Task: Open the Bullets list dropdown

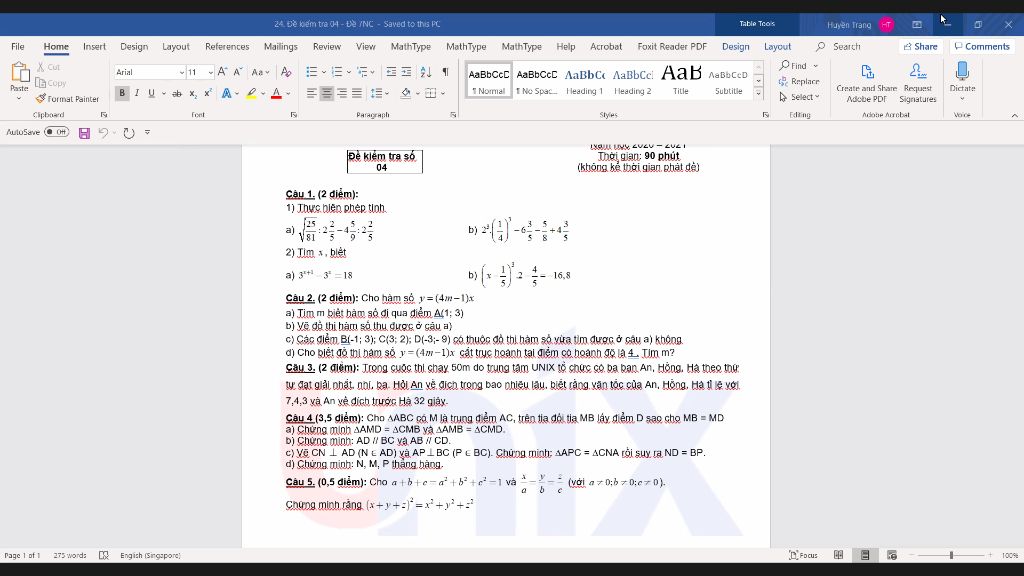Action: 323,72
